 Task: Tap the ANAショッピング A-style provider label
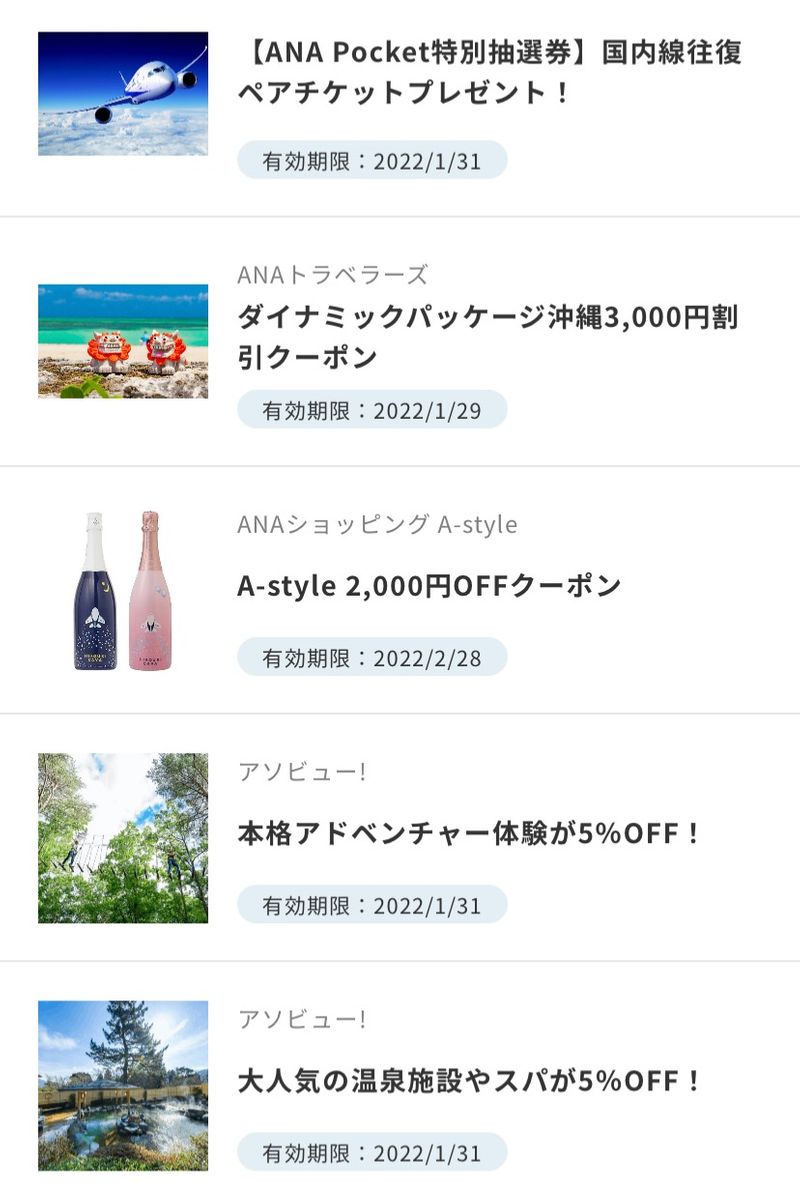click(x=377, y=524)
